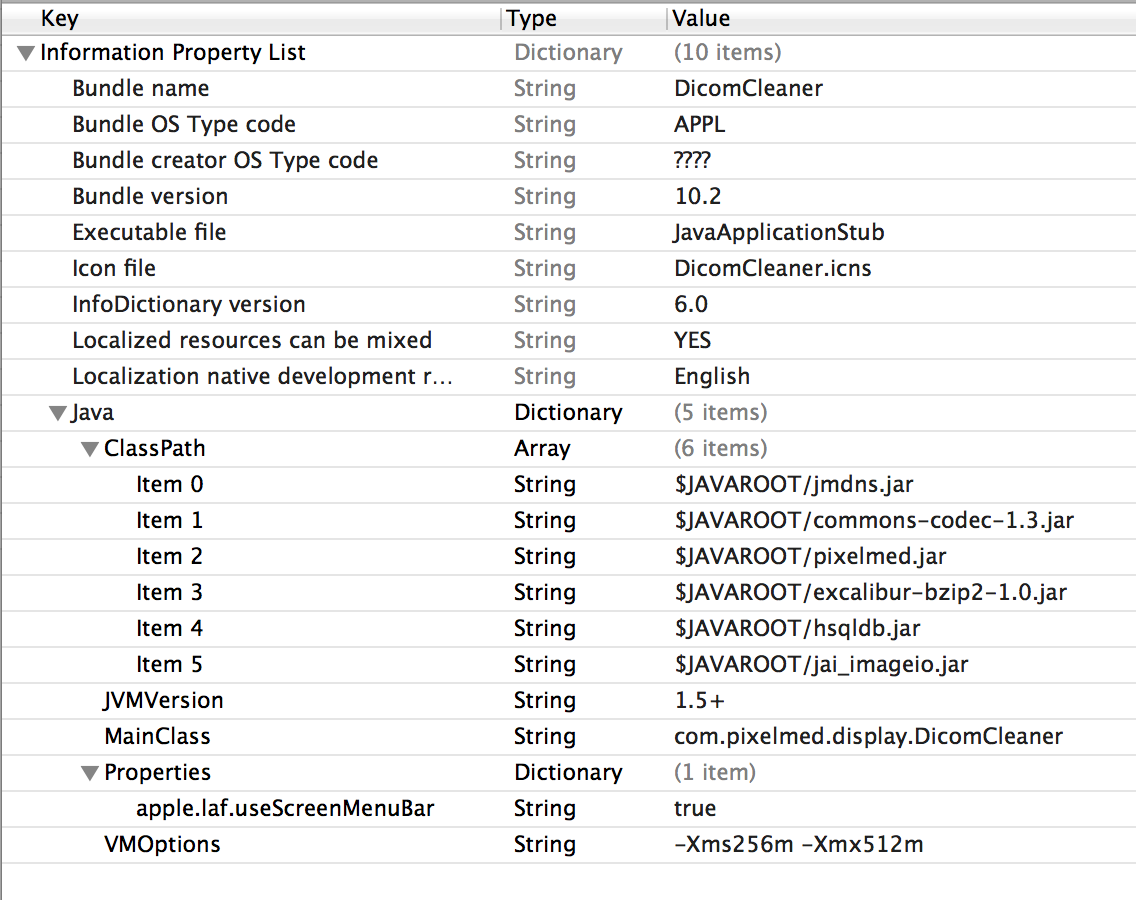Collapse the Properties dictionary triangle

[x=90, y=773]
